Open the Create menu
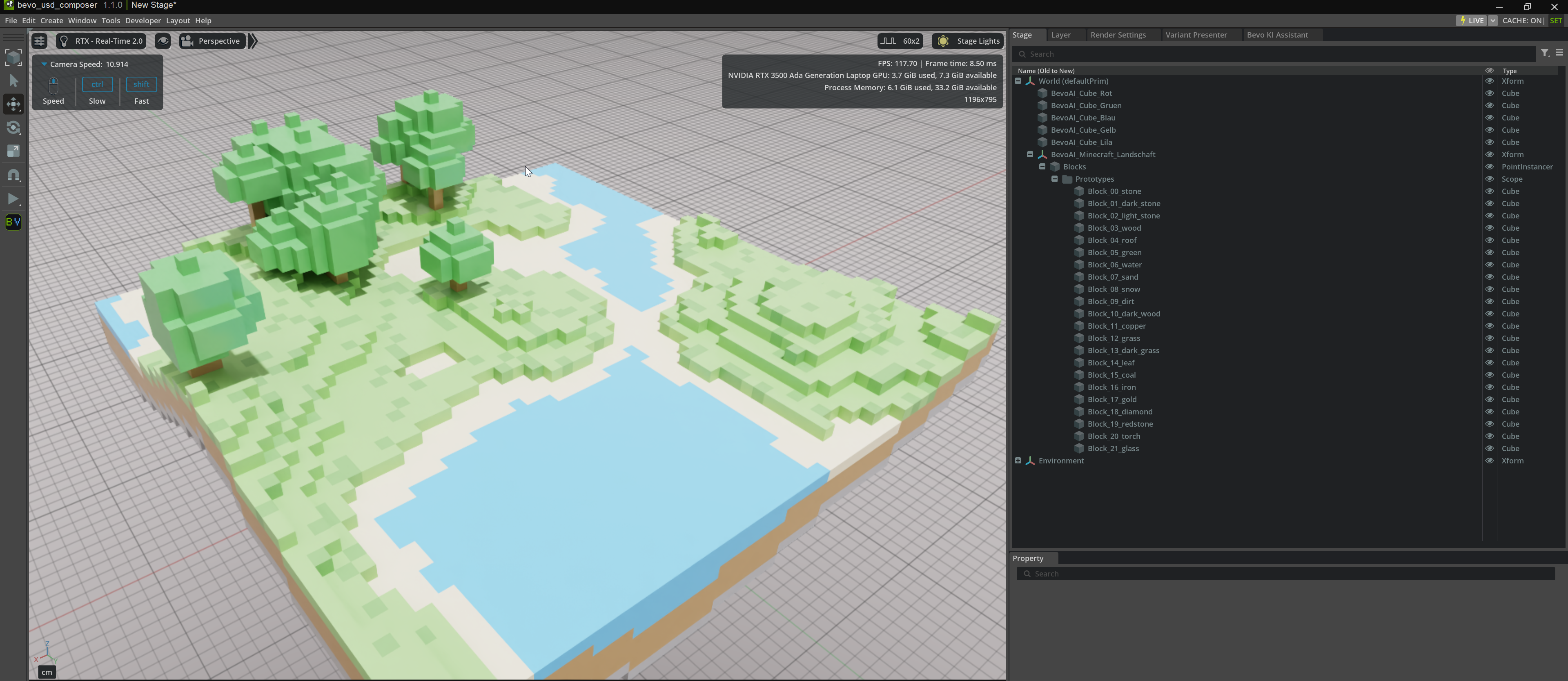Viewport: 1568px width, 681px height. [52, 20]
